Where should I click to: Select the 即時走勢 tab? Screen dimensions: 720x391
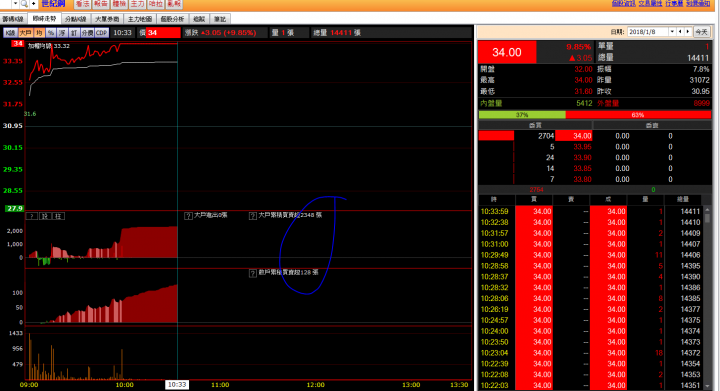point(44,19)
